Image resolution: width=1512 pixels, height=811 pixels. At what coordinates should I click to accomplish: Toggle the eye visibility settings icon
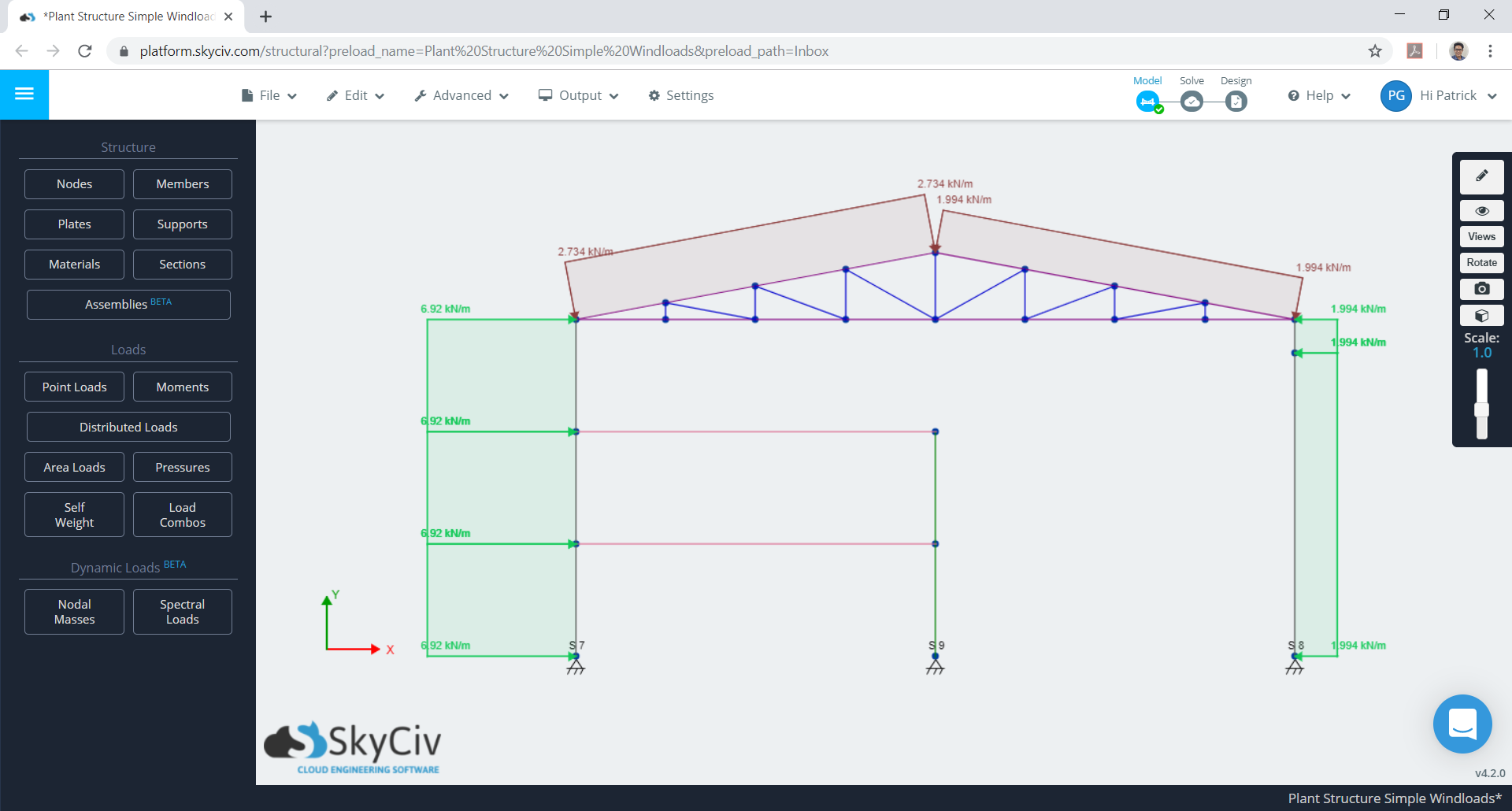(1481, 211)
